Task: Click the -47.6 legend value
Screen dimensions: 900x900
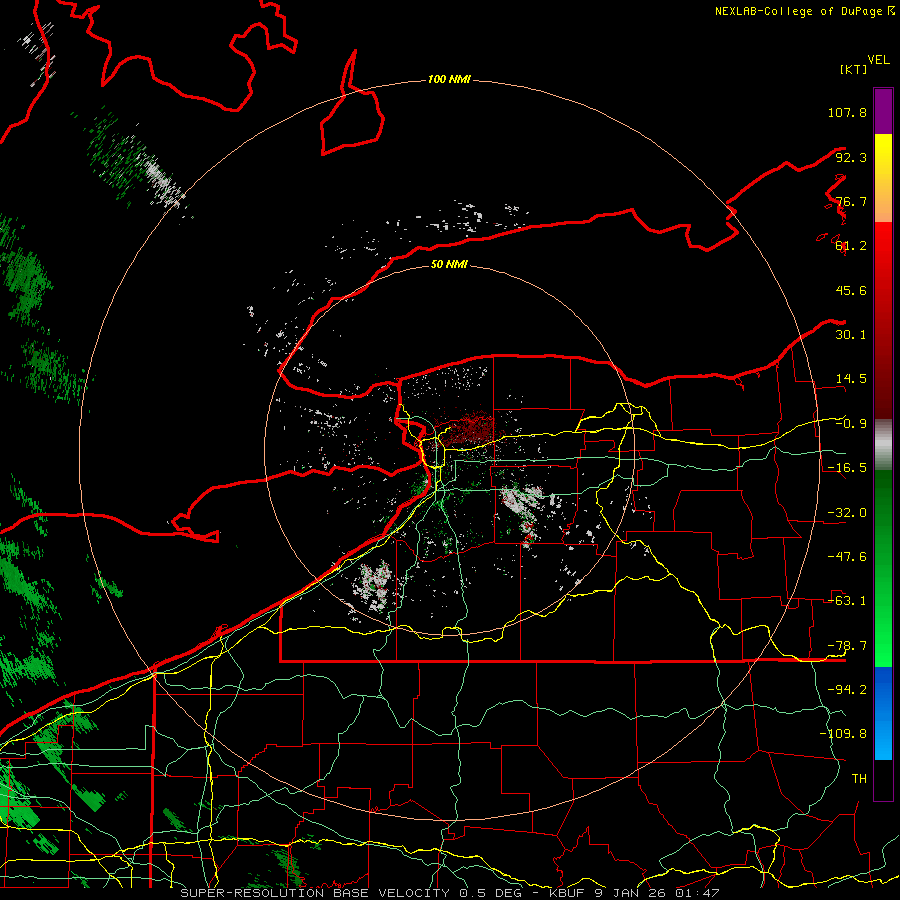Action: point(847,557)
